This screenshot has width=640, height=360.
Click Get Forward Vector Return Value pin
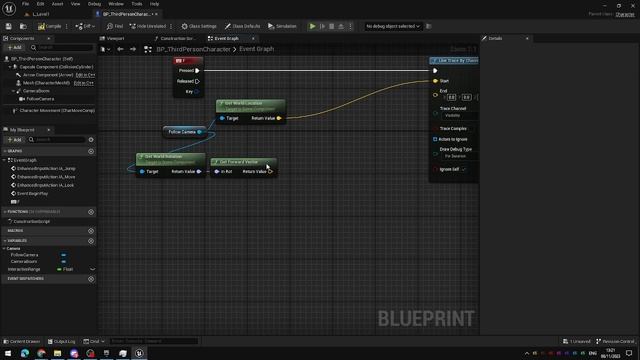click(270, 171)
